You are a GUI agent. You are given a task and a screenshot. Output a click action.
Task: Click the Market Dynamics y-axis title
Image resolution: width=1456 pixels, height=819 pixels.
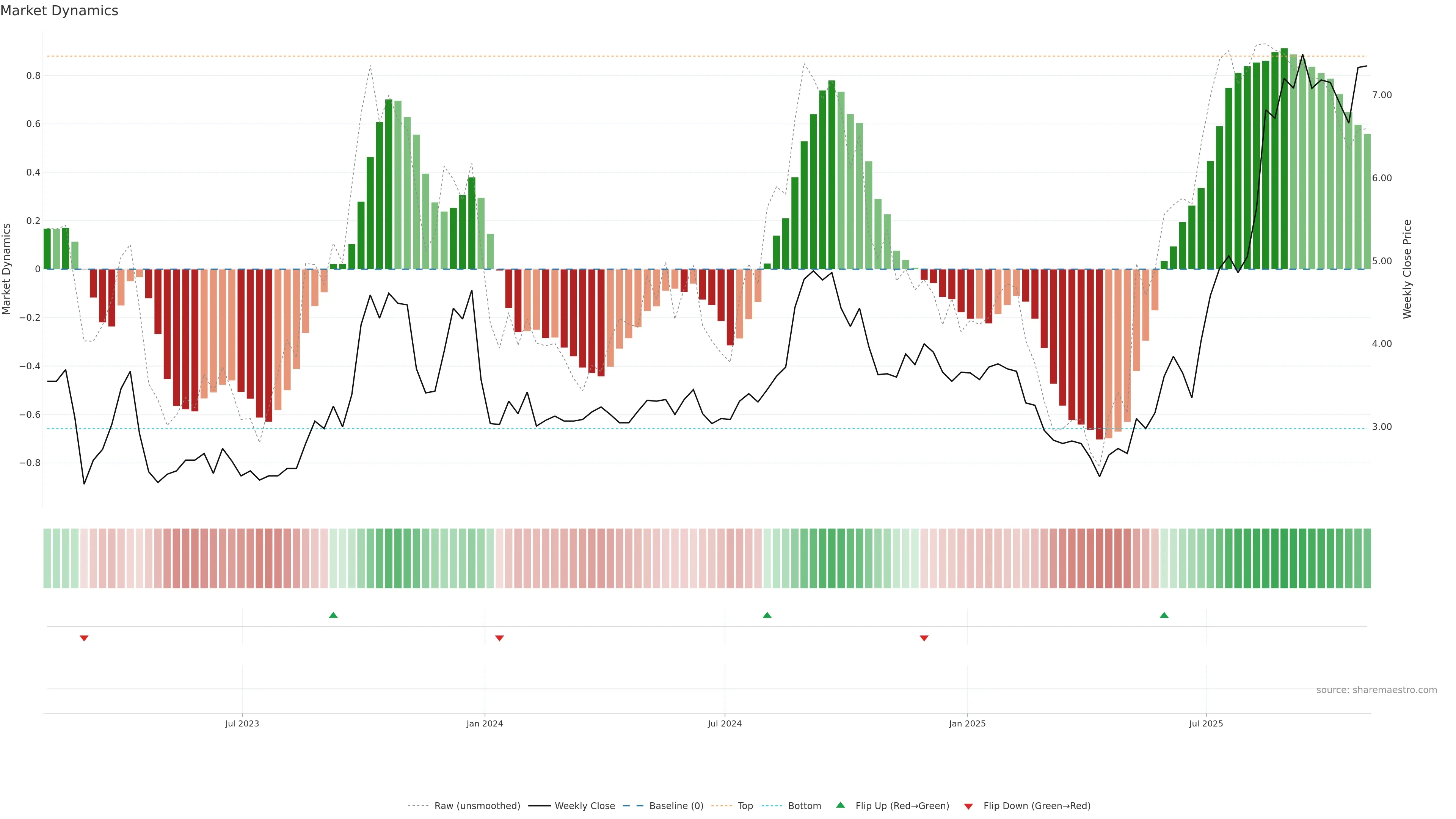tap(7, 269)
